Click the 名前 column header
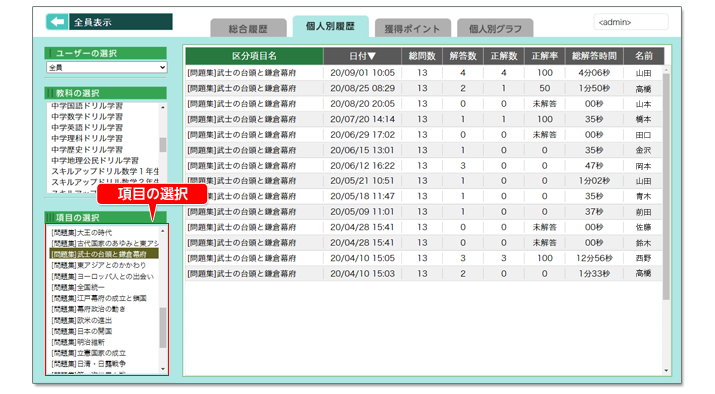 tap(643, 56)
